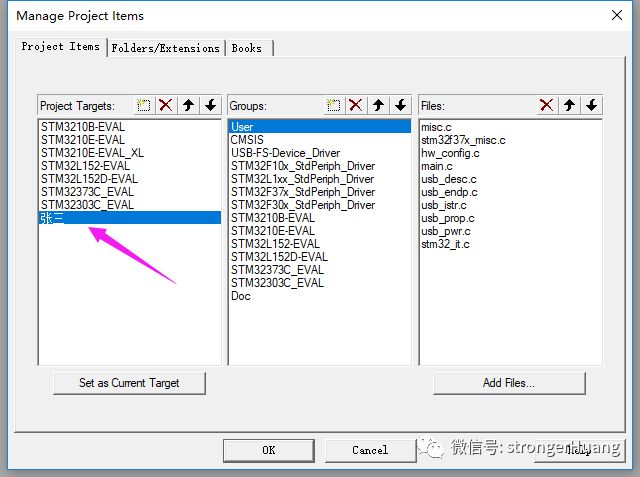Move selected group down
Viewport: 640px width, 477px height.
click(401, 105)
